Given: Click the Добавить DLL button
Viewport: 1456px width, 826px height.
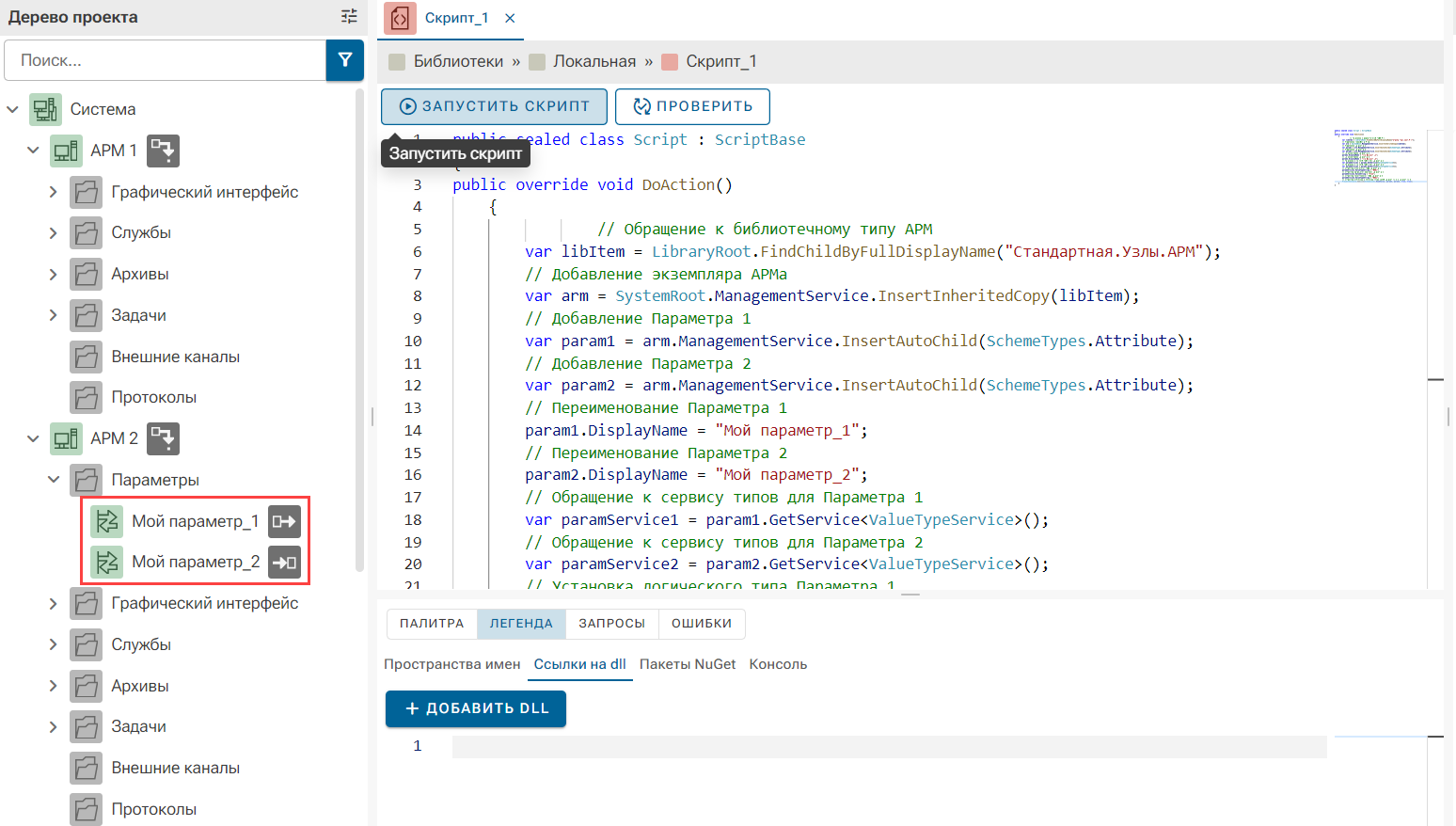Looking at the screenshot, I should tap(476, 708).
